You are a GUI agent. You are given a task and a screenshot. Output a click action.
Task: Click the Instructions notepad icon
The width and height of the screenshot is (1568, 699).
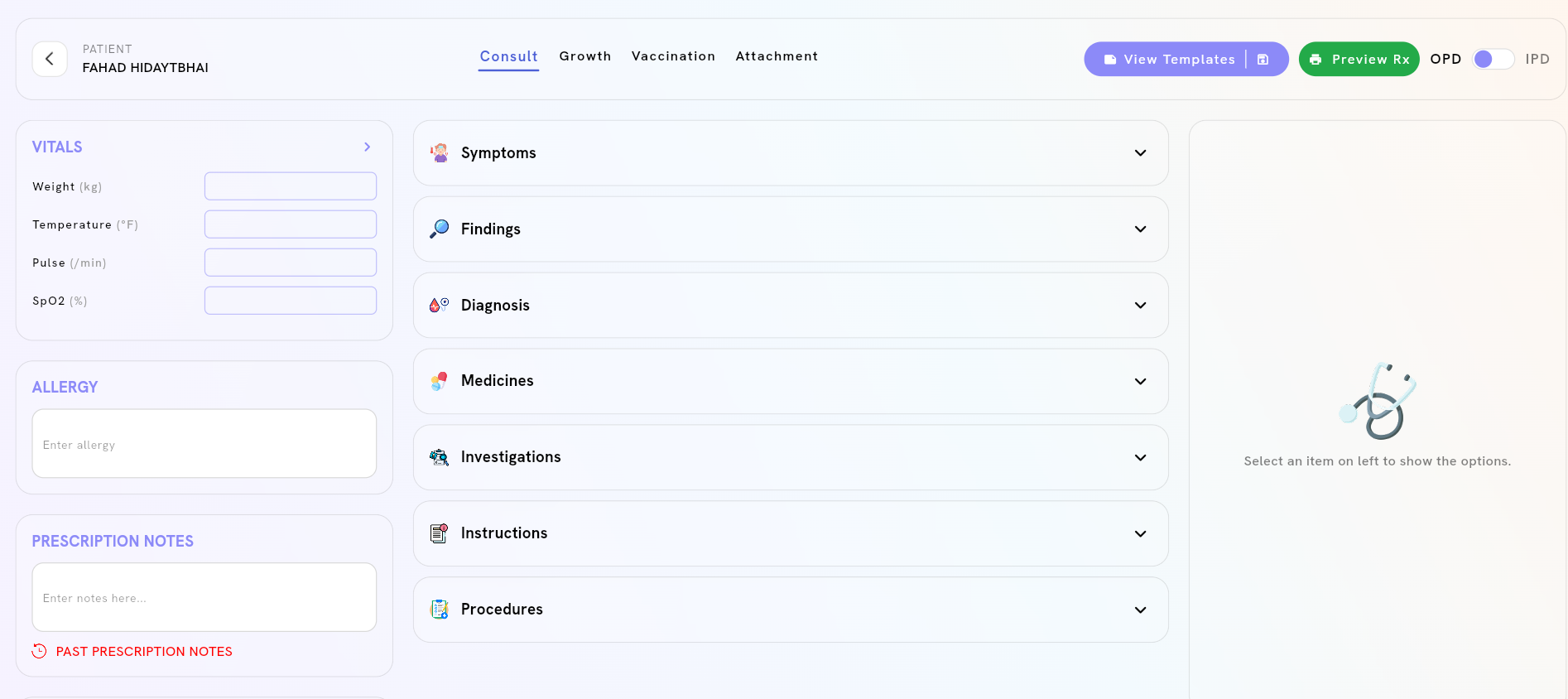[439, 533]
